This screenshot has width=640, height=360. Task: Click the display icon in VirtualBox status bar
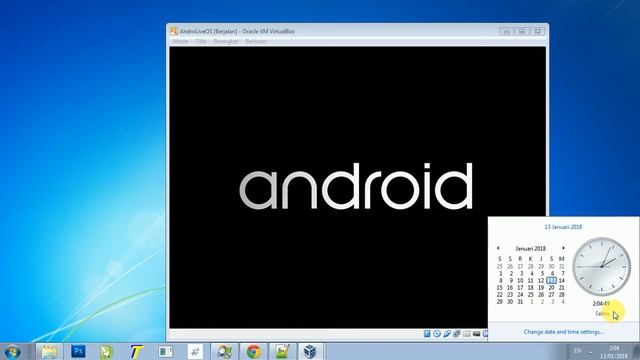(x=476, y=333)
